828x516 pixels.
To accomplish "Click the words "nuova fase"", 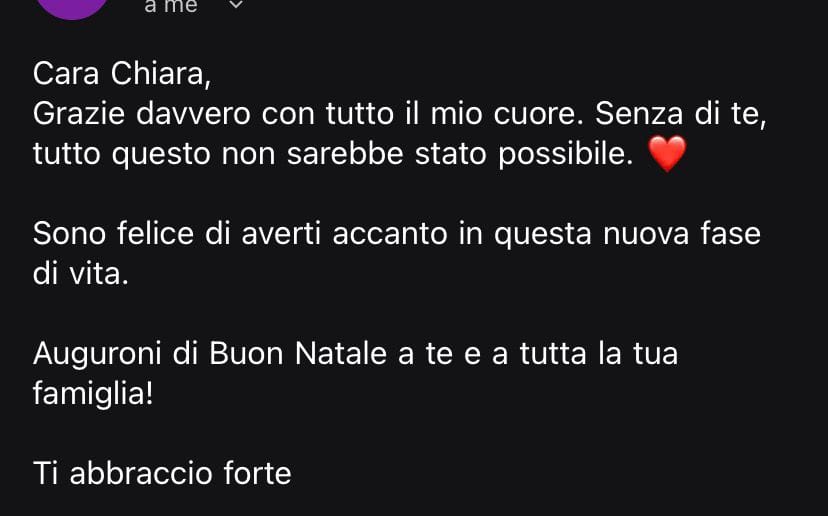I will [x=682, y=233].
